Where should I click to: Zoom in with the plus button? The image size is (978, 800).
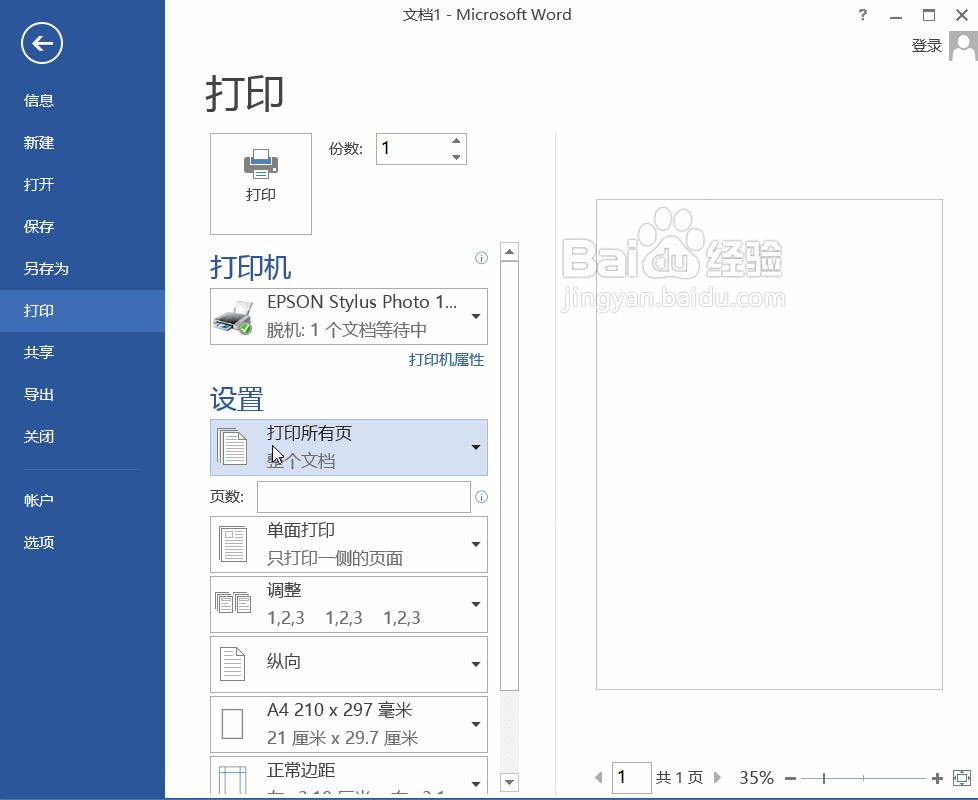pos(937,778)
